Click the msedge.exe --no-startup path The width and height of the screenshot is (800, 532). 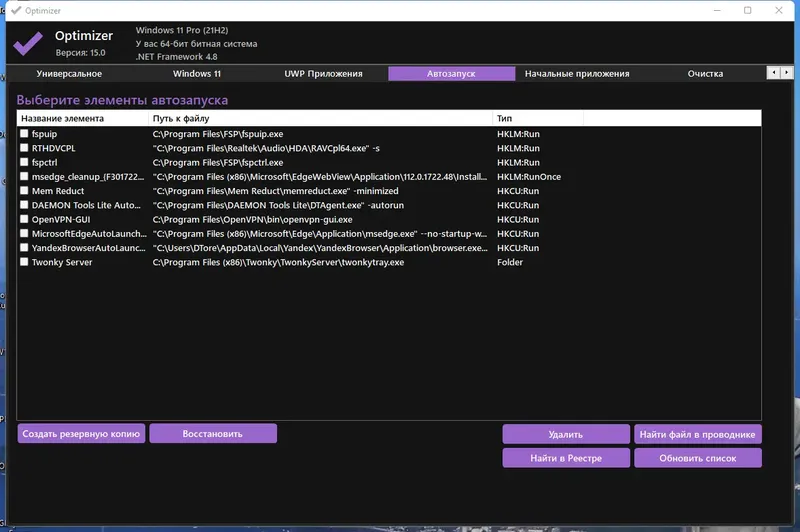click(x=320, y=234)
